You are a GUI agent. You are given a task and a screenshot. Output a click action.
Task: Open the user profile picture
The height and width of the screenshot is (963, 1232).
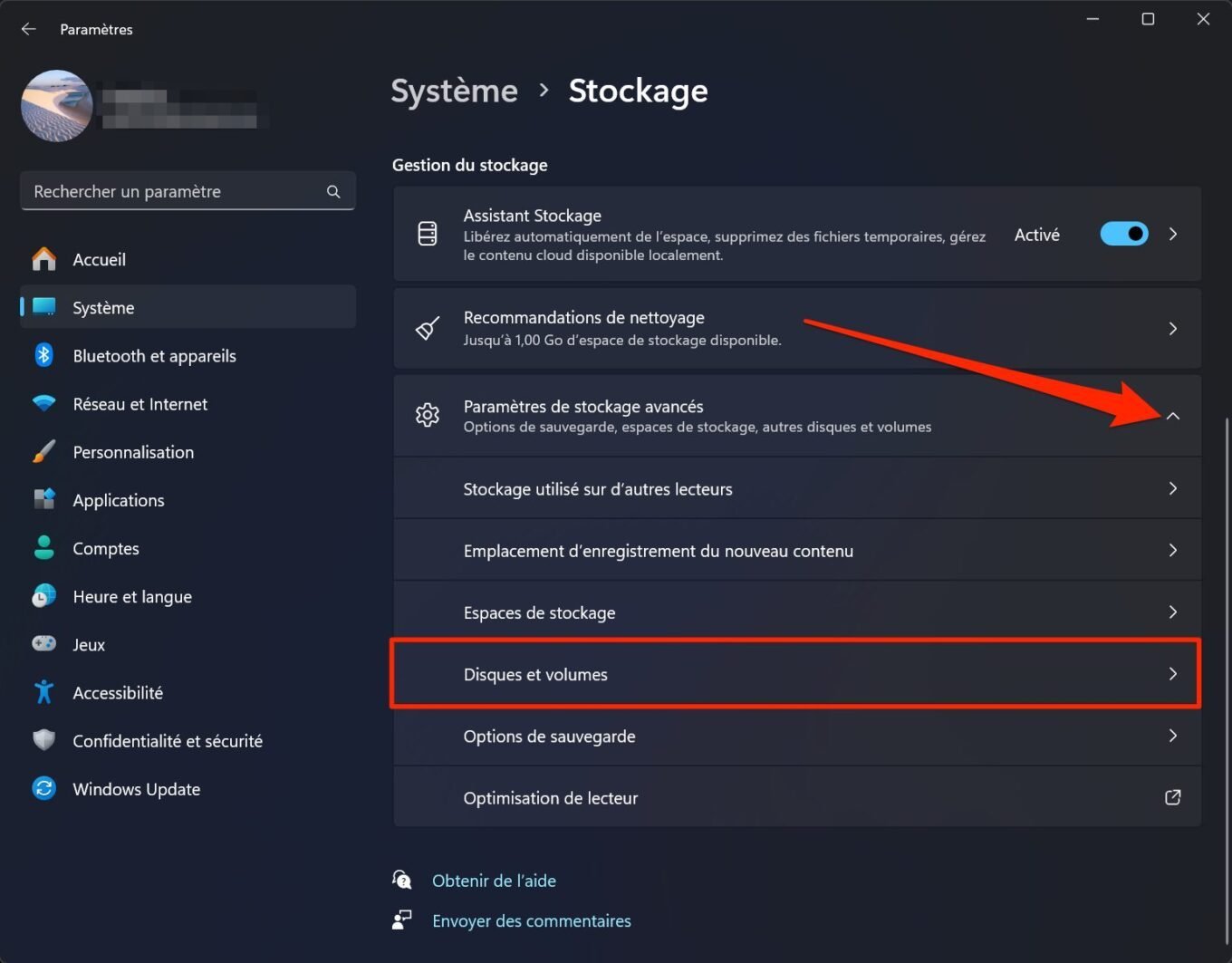coord(57,106)
